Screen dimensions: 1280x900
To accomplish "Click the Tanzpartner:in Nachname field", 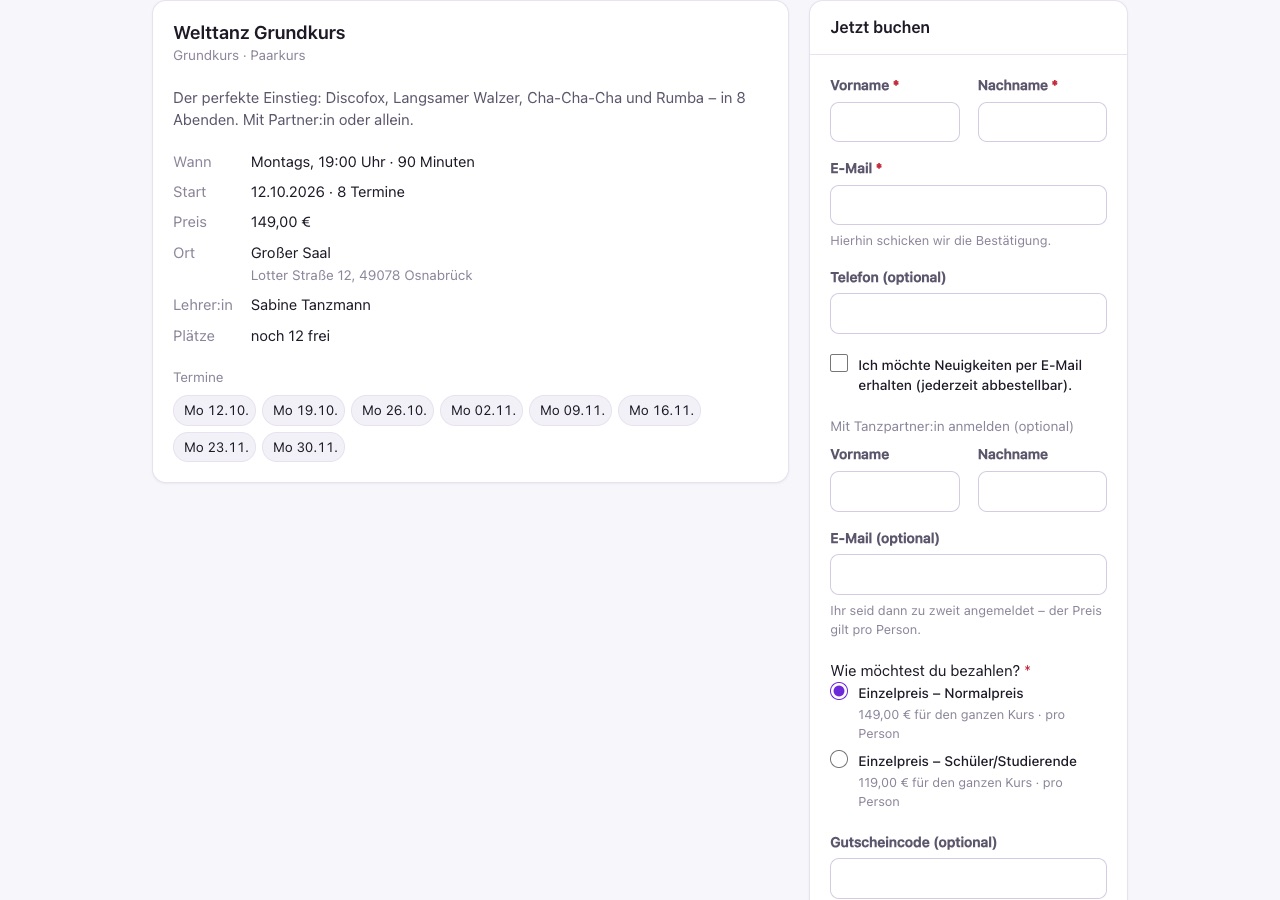I will click(x=1042, y=491).
